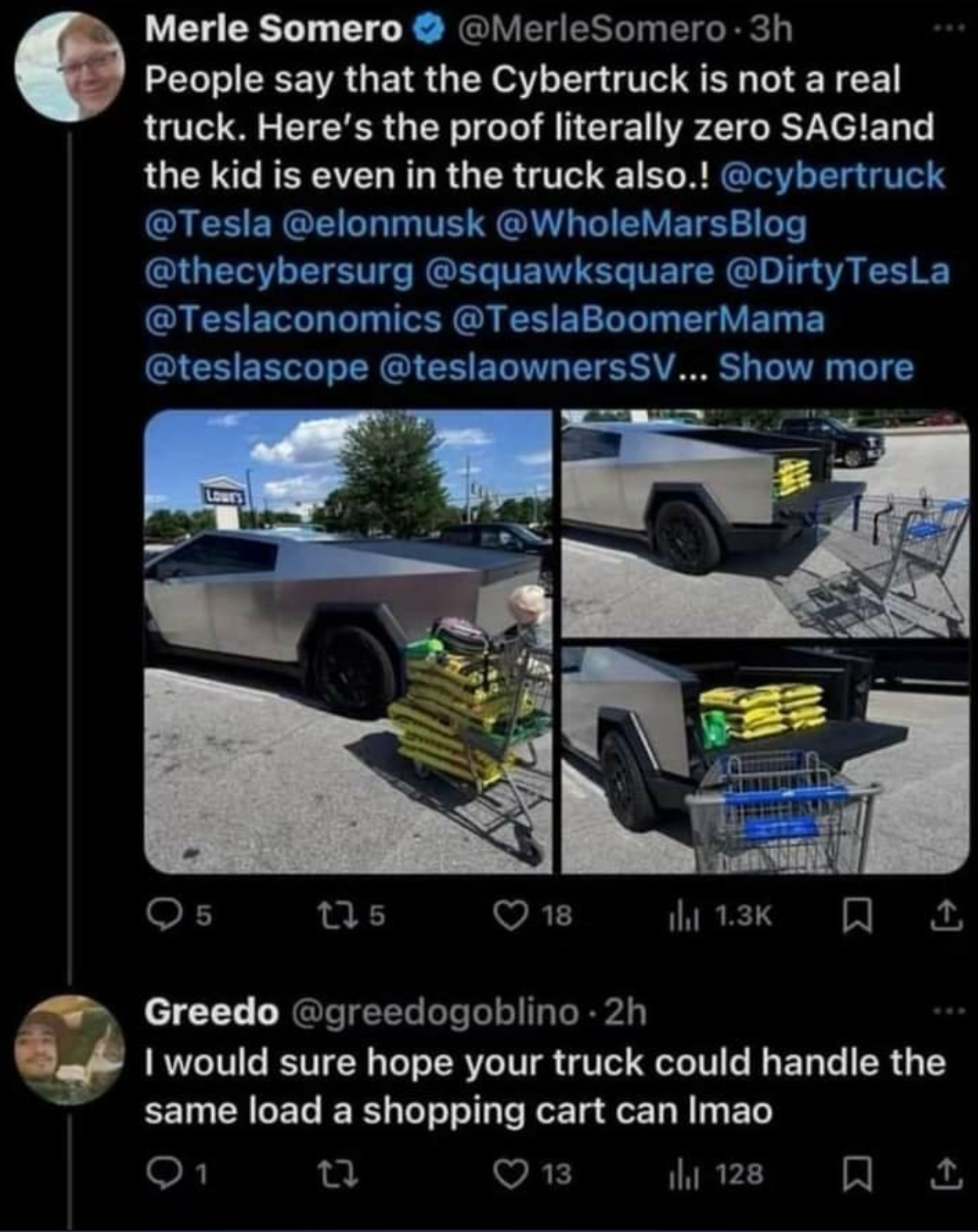Share Merle Somero's tweet
Viewport: 978px width, 1232px height.
point(947,915)
